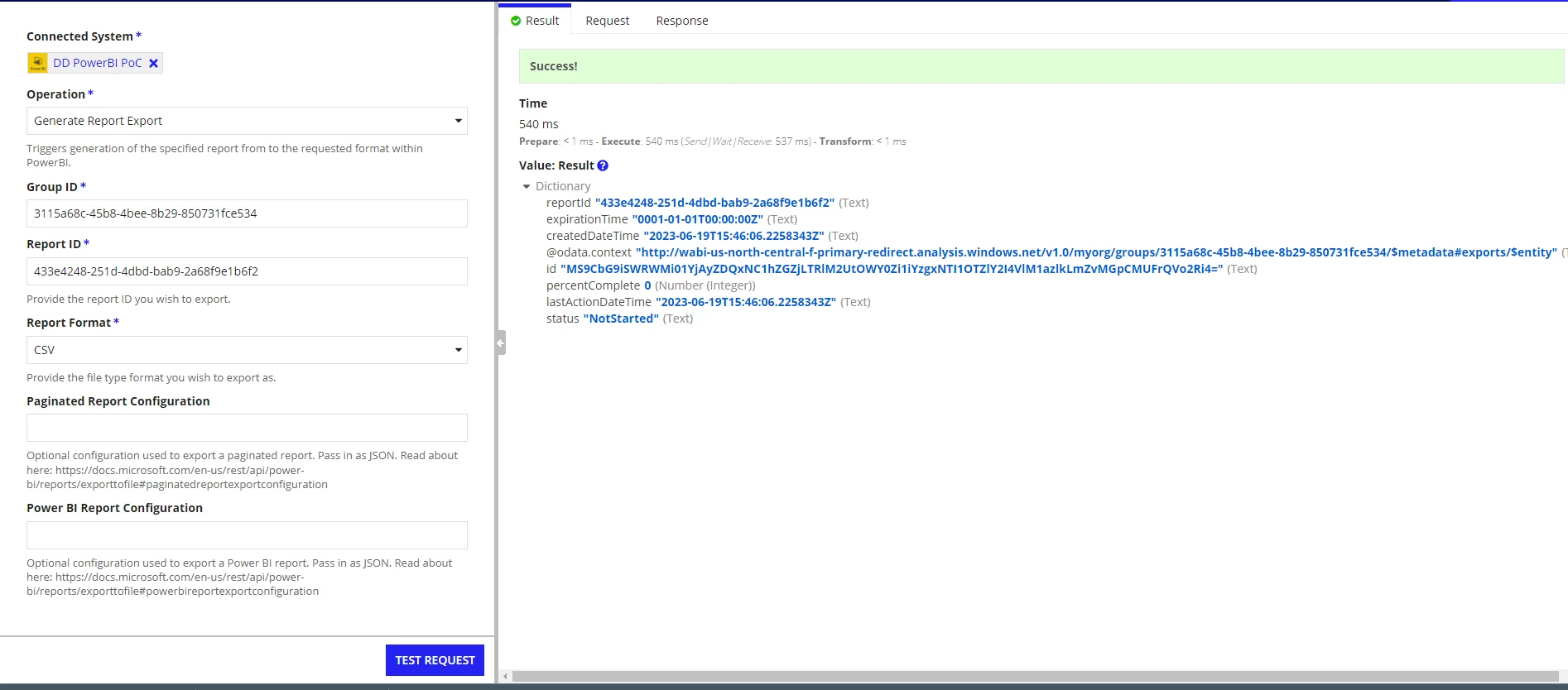The height and width of the screenshot is (690, 1568).
Task: Switch to the Response tab
Action: [x=682, y=21]
